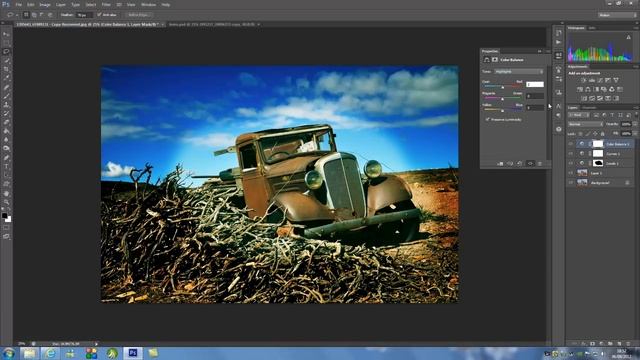Hide the layer with the black mask
The height and width of the screenshot is (360, 640).
[x=570, y=163]
